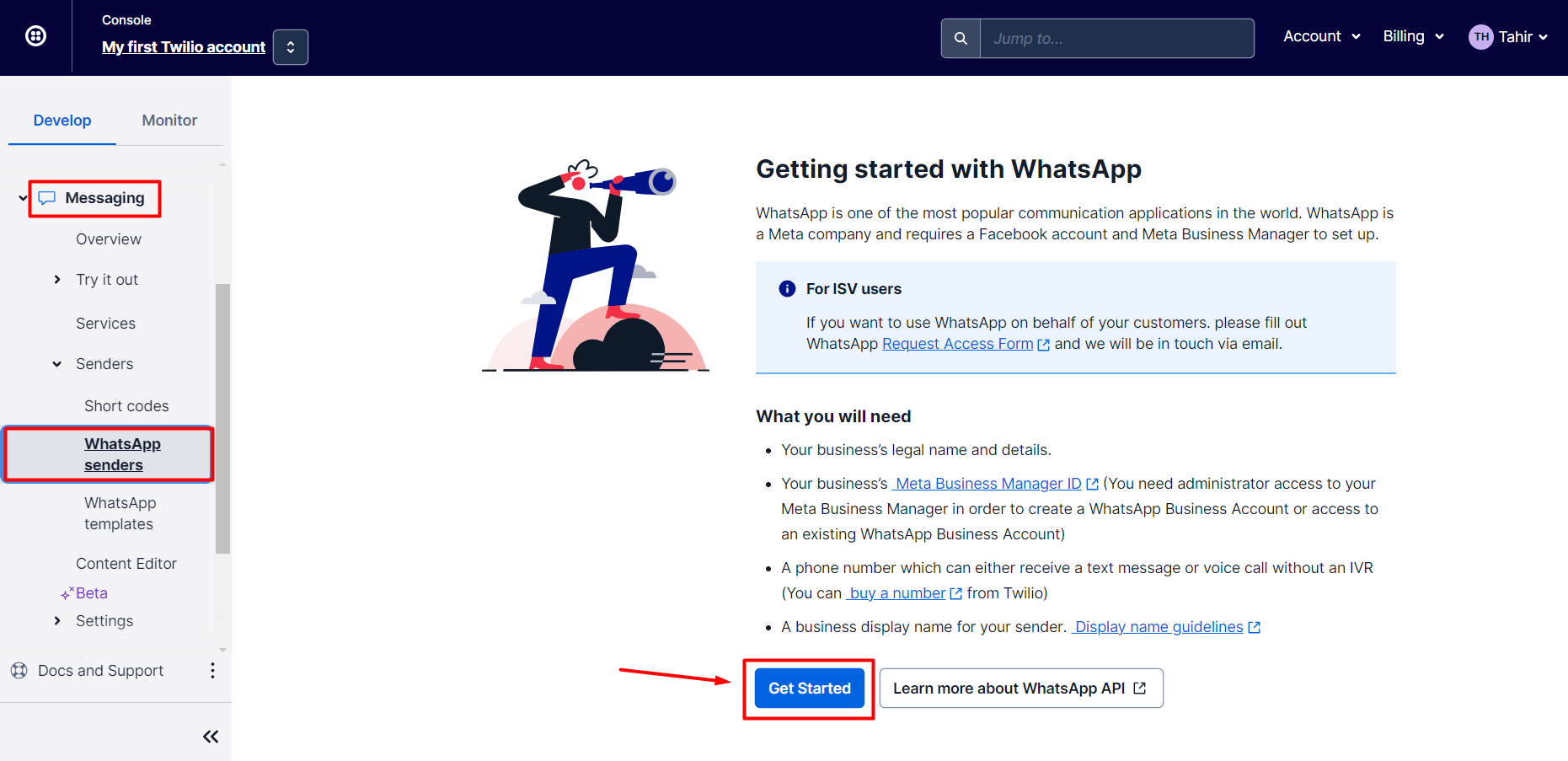Expand the Settings section
The height and width of the screenshot is (761, 1568).
(x=57, y=621)
